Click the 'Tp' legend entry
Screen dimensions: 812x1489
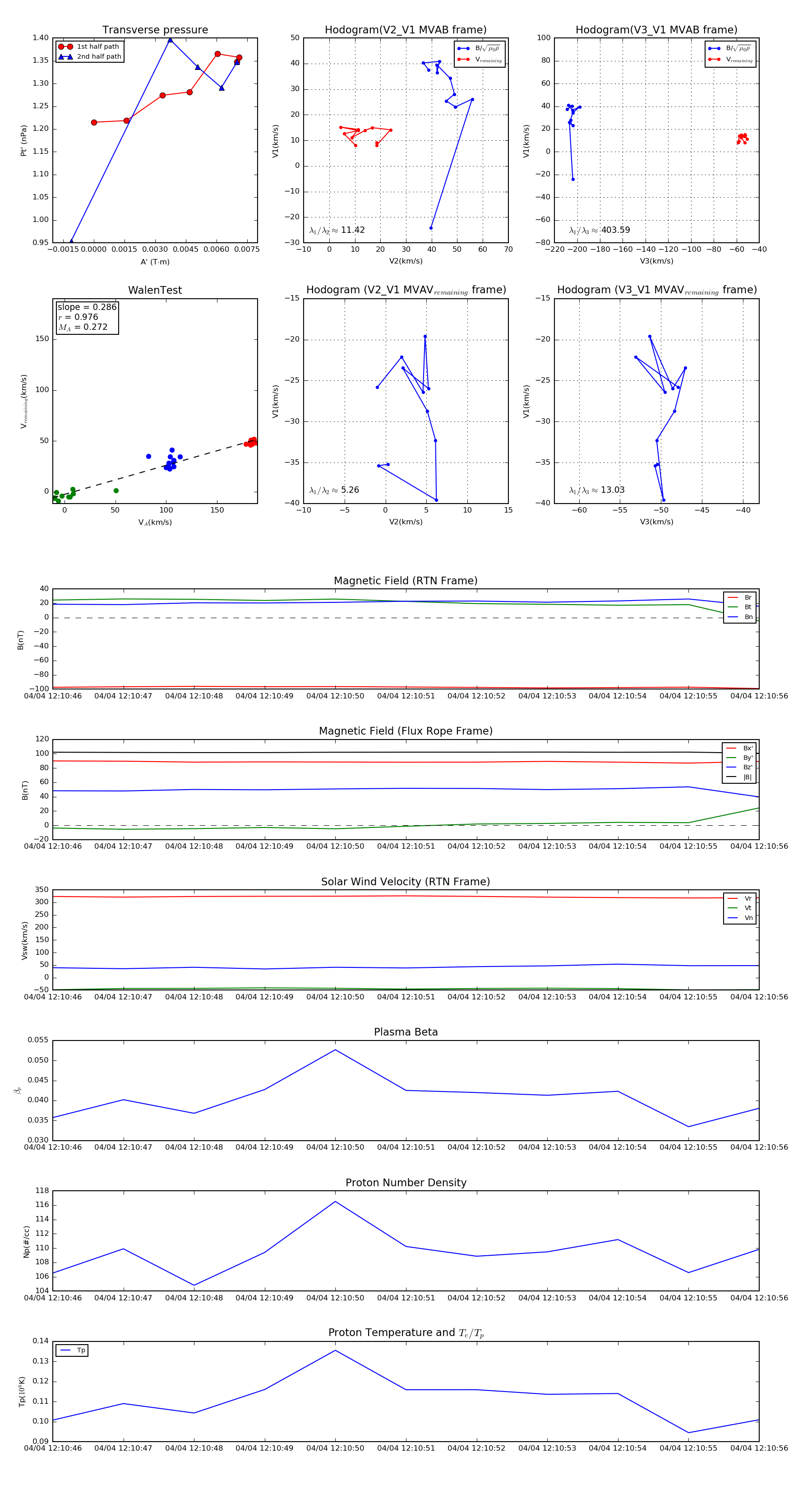pos(72,1351)
